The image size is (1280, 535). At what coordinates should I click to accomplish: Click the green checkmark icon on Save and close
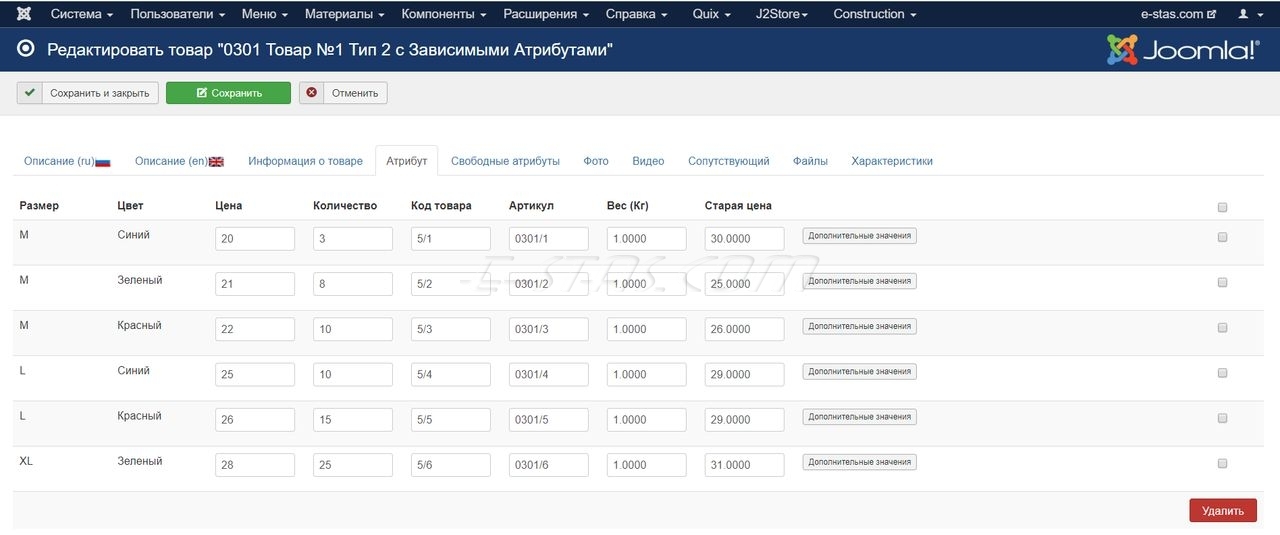[29, 93]
